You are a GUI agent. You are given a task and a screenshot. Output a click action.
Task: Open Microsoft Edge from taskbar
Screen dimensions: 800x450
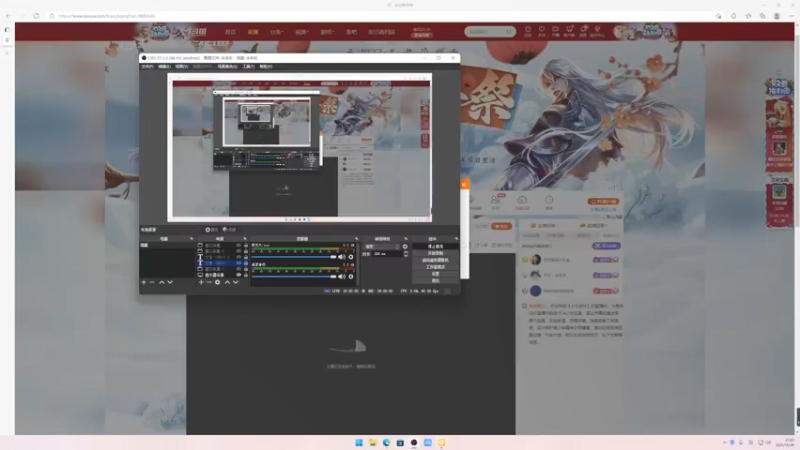(x=386, y=442)
